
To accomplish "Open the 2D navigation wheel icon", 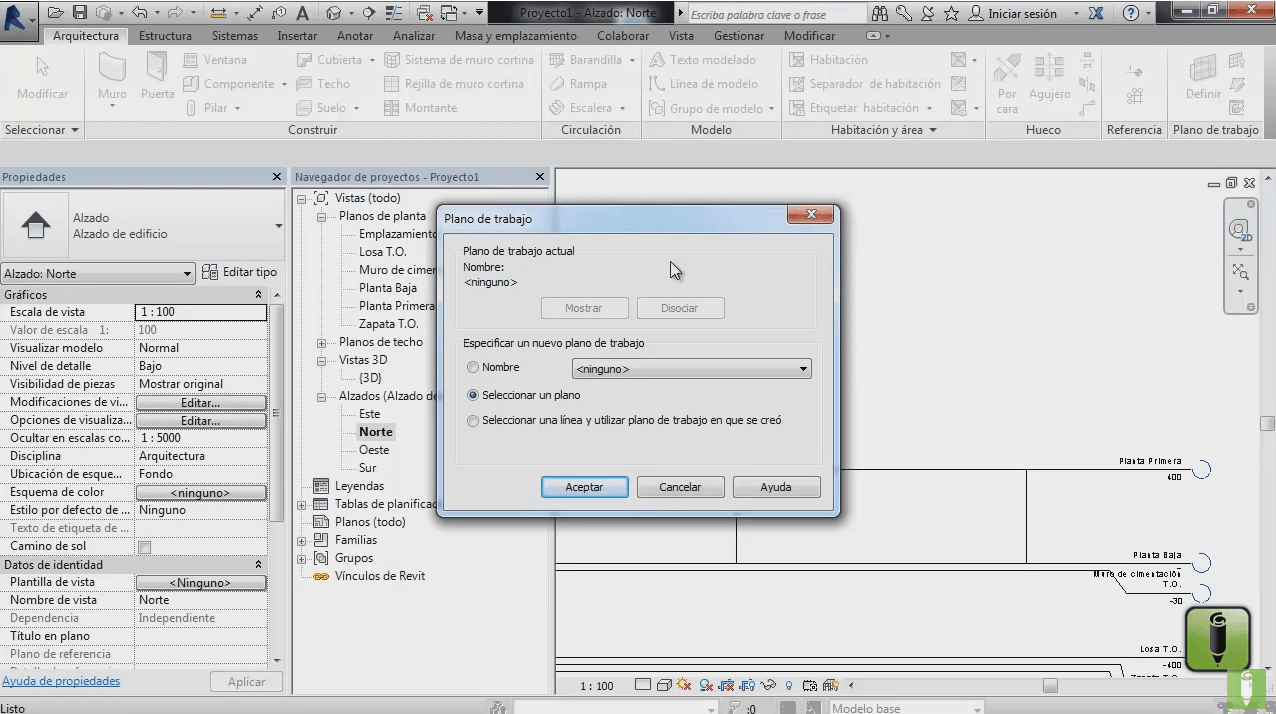I will pyautogui.click(x=1240, y=231).
